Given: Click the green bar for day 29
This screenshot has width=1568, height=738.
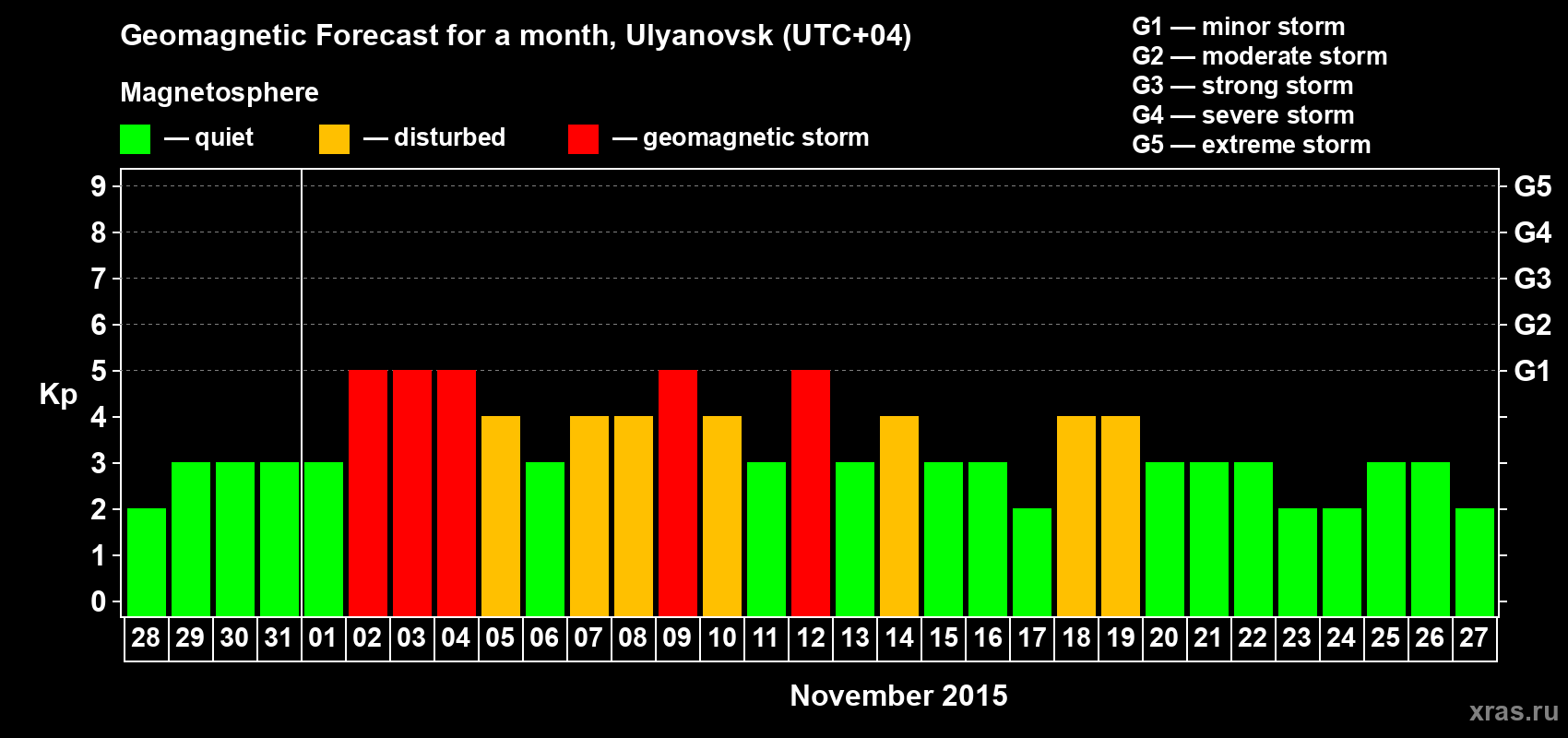Looking at the screenshot, I should (x=191, y=539).
